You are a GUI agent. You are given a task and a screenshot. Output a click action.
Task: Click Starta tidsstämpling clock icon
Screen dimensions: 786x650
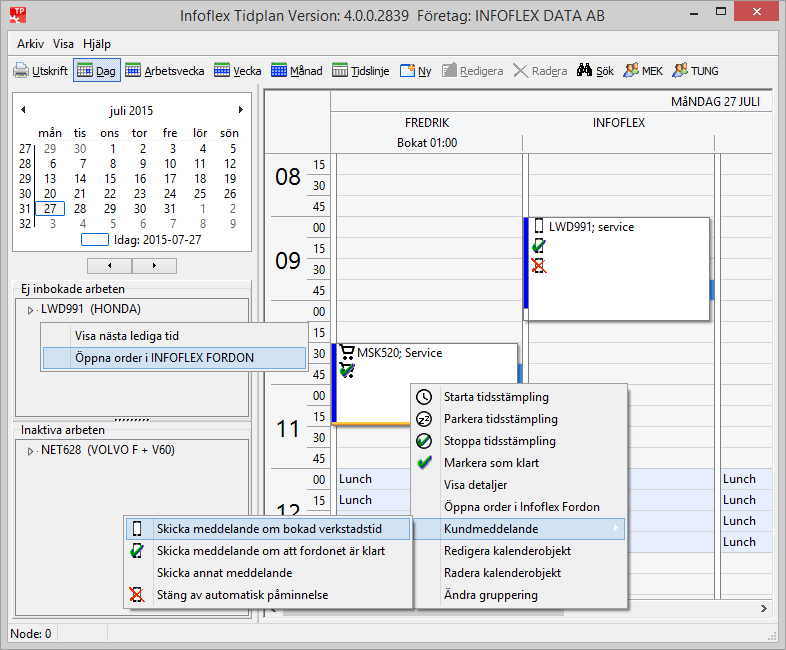(x=424, y=397)
